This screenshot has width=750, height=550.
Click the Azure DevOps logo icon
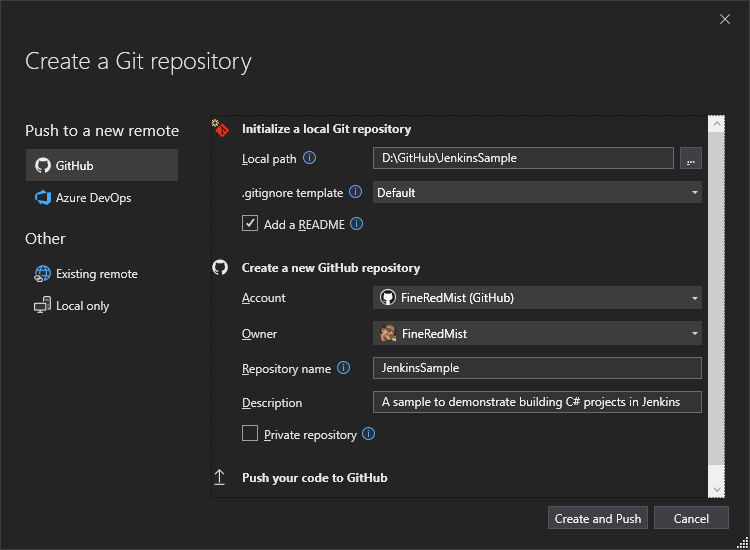(43, 198)
